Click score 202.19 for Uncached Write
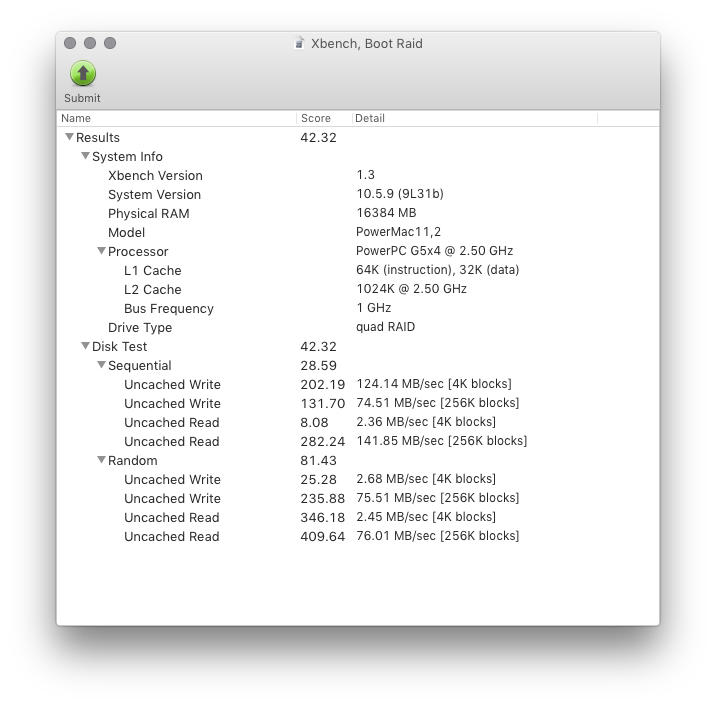Viewport: 716px width, 706px height. point(322,385)
